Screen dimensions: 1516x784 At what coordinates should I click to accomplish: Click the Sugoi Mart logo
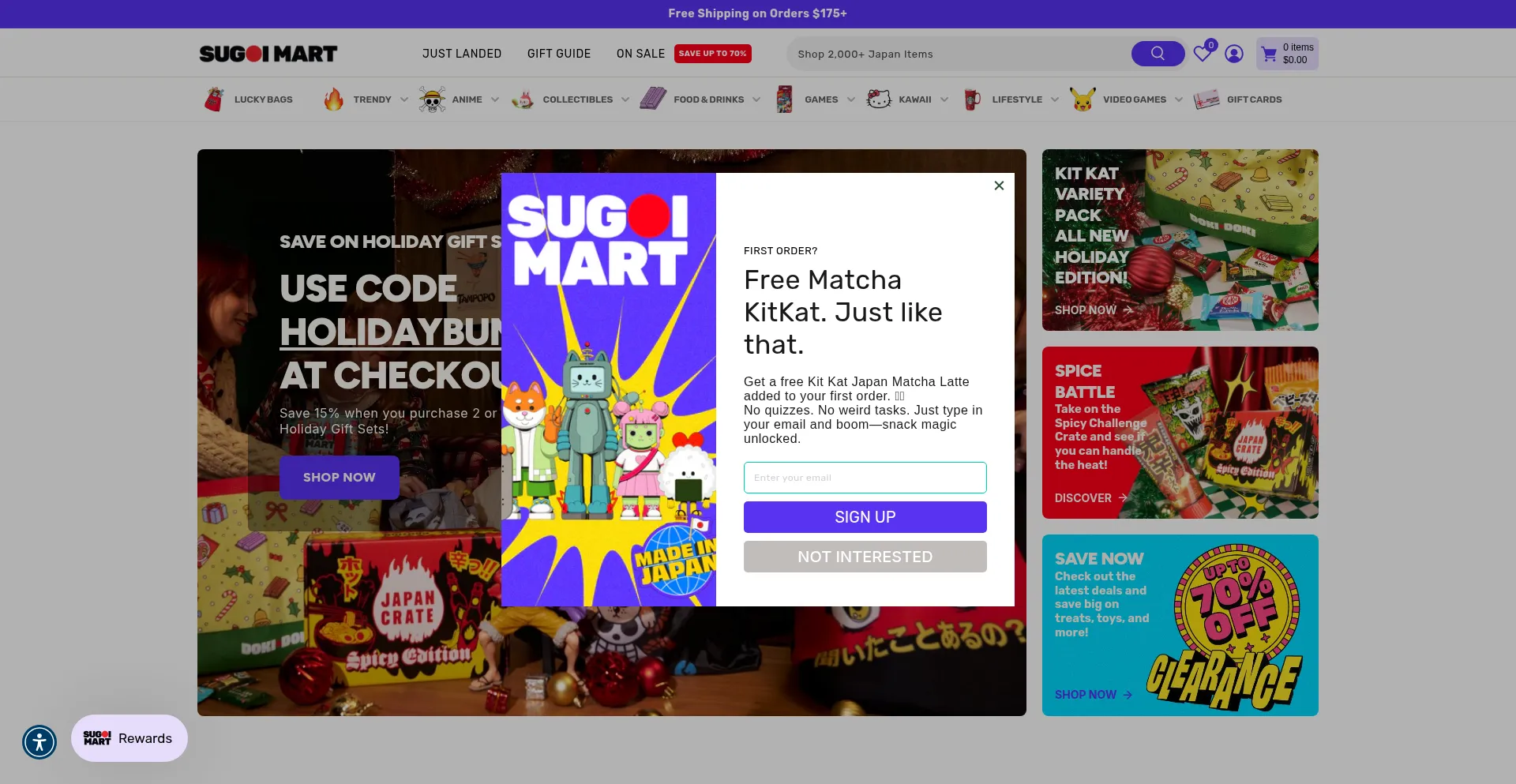pos(268,54)
